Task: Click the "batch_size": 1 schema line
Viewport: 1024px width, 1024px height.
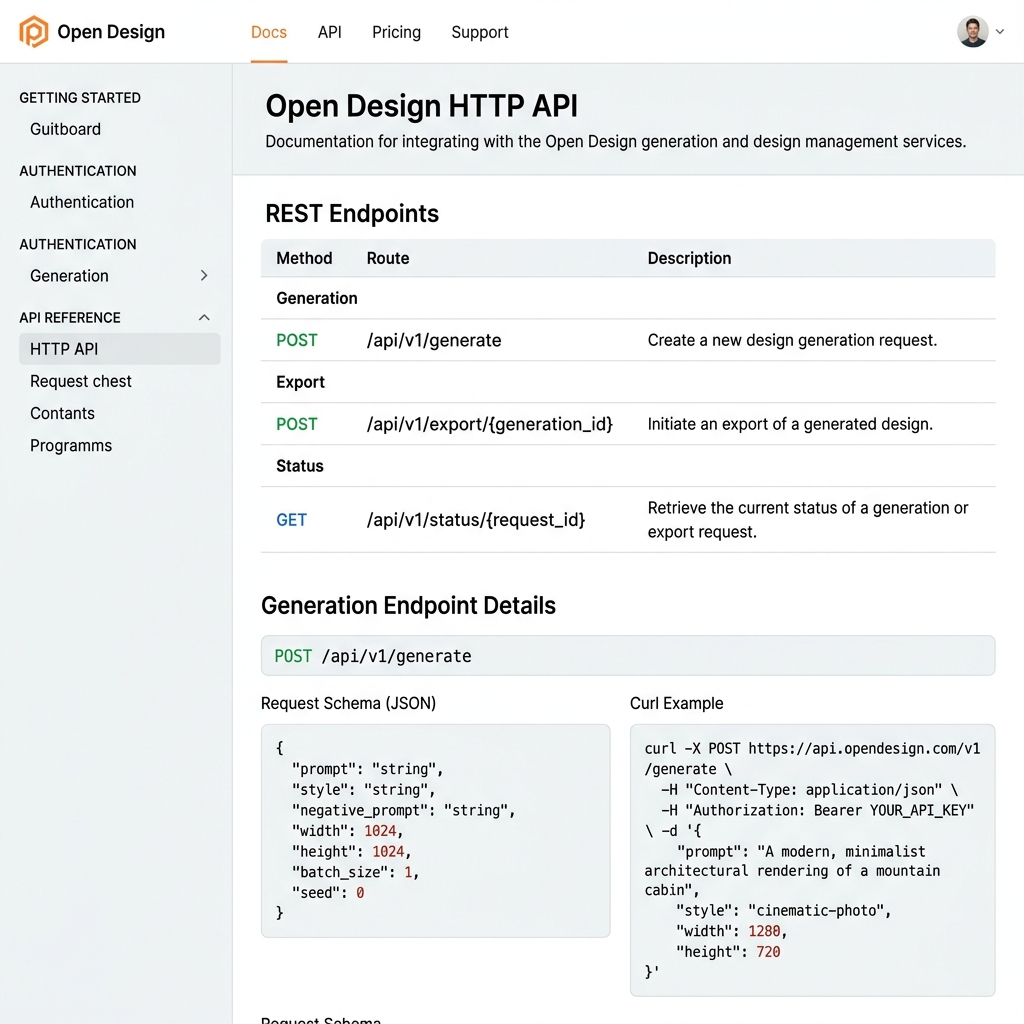Action: (355, 872)
